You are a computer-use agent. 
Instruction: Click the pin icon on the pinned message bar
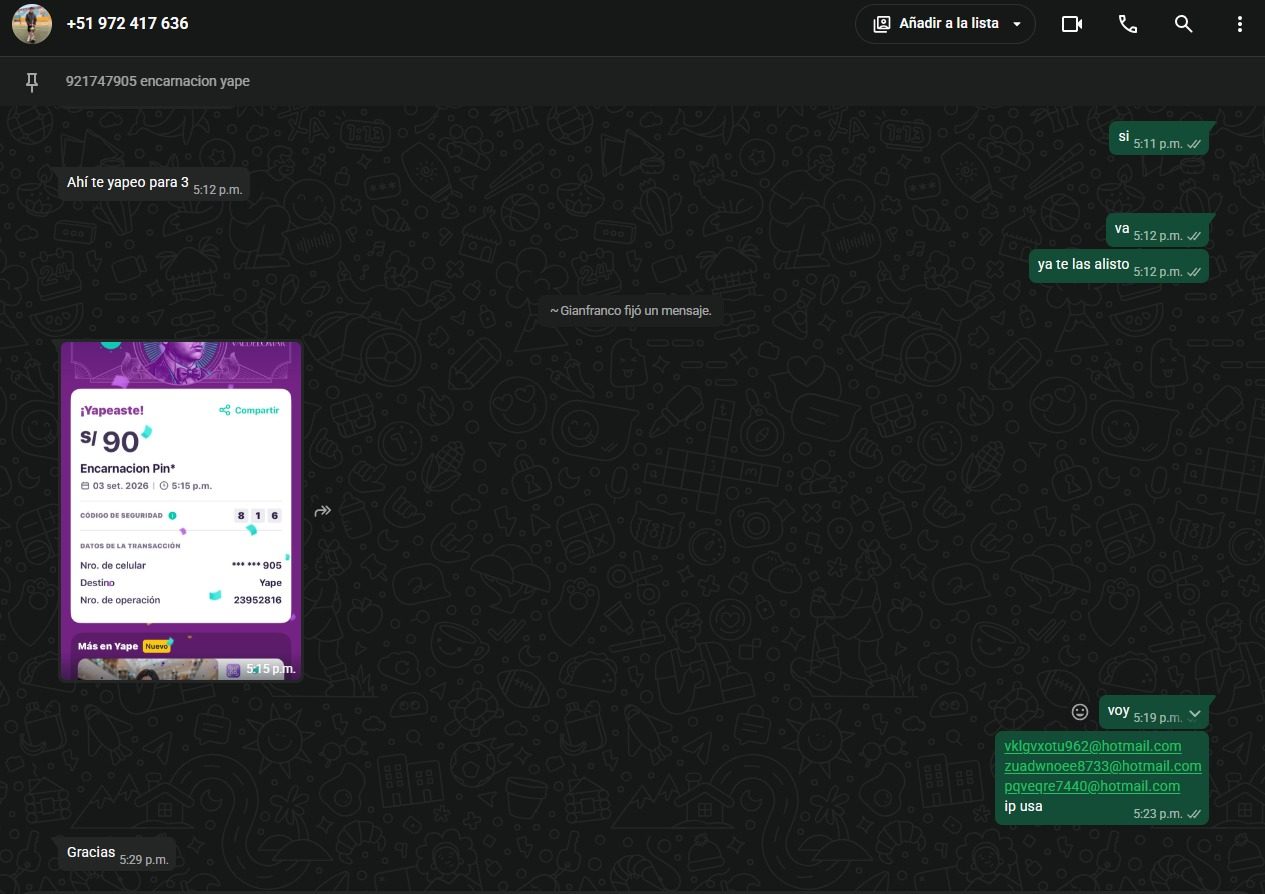pyautogui.click(x=32, y=81)
